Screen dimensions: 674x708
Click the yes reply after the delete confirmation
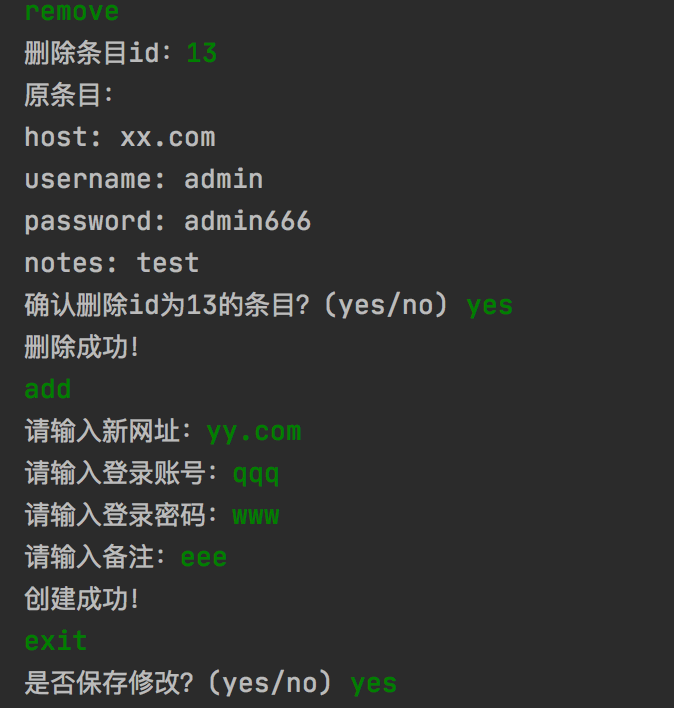[489, 306]
